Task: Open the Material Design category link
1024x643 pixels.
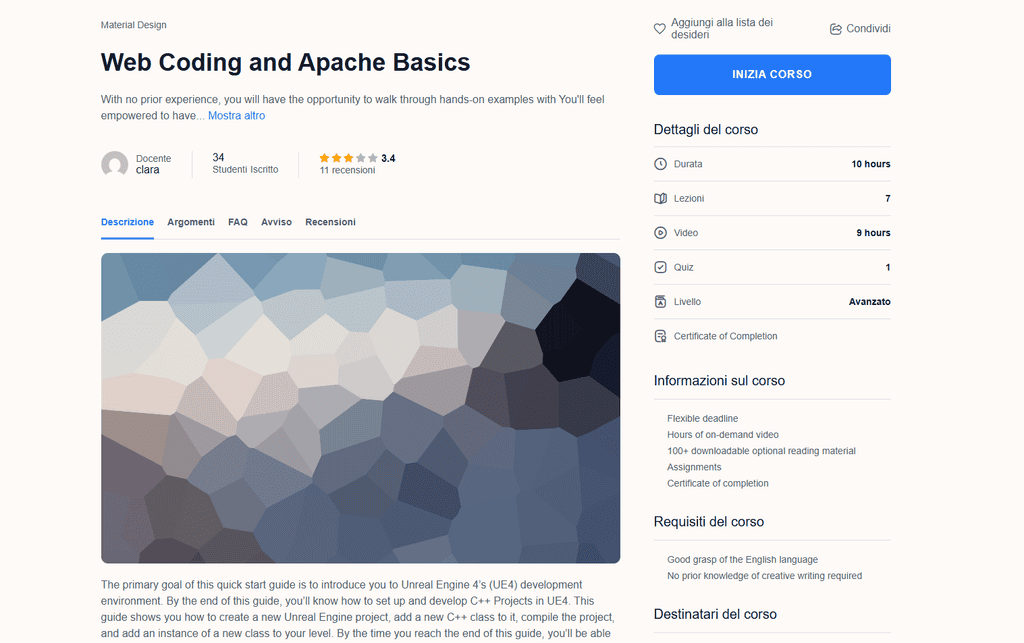Action: click(133, 25)
